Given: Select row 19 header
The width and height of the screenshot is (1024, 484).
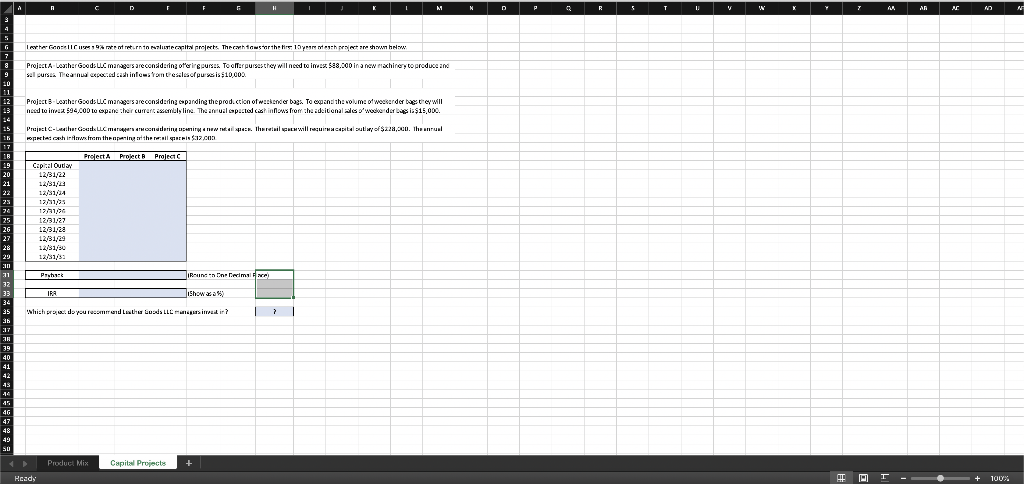Looking at the screenshot, I should 6,166.
